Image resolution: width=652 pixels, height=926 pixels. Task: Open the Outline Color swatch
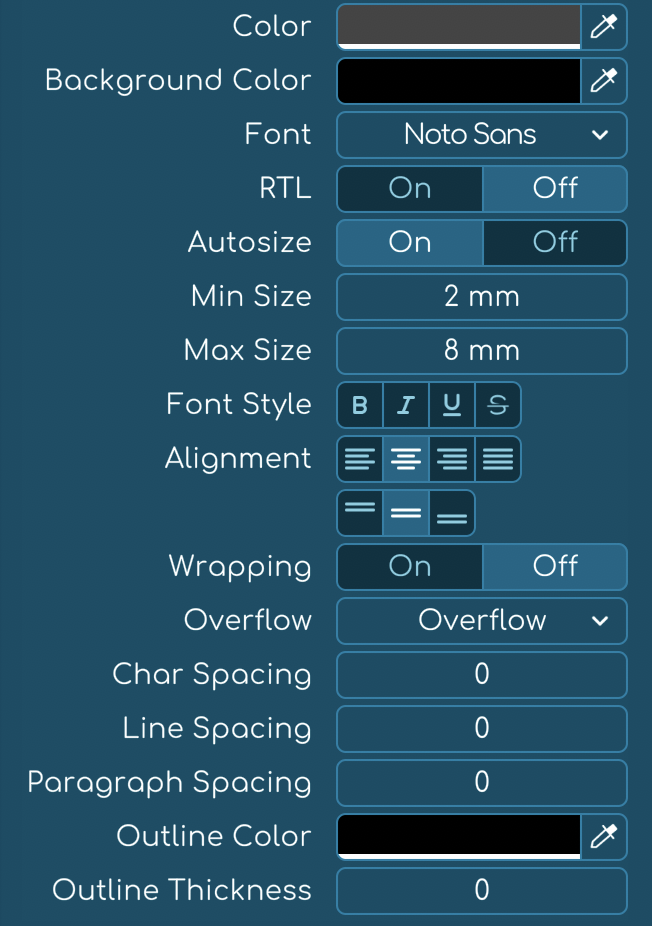(459, 837)
